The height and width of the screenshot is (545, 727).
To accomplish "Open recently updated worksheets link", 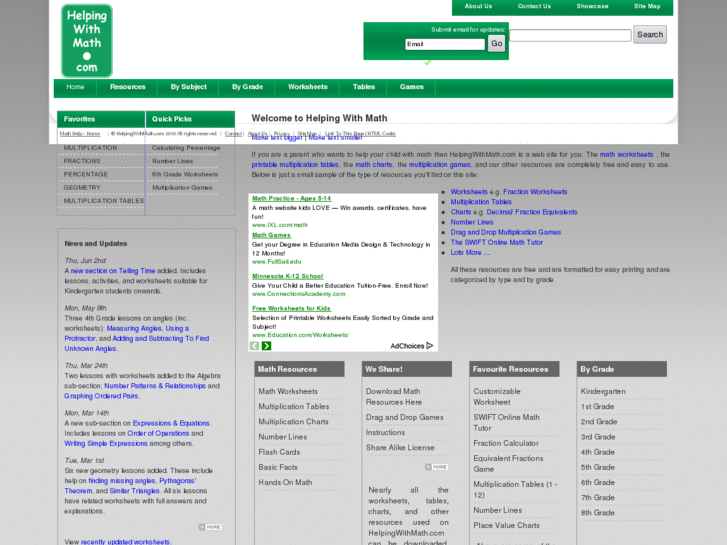I will click(125, 542).
